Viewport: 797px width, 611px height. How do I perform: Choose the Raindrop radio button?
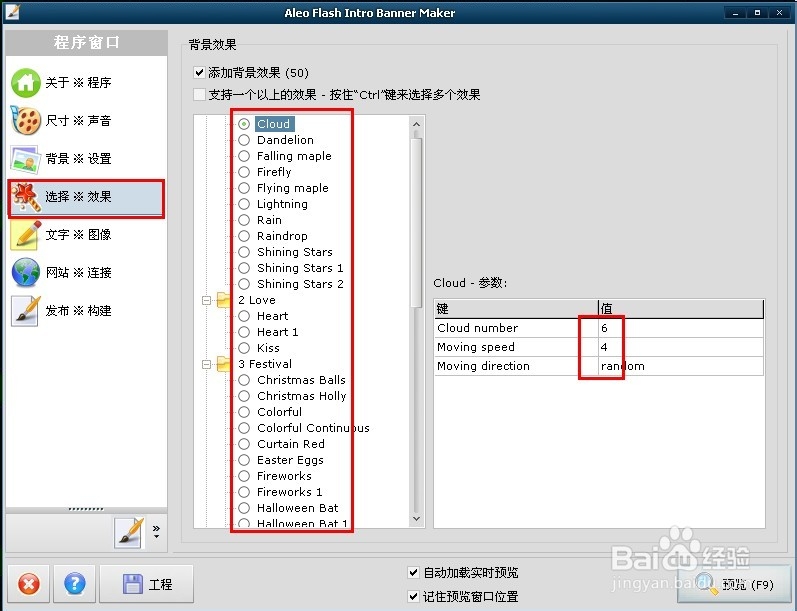point(244,236)
